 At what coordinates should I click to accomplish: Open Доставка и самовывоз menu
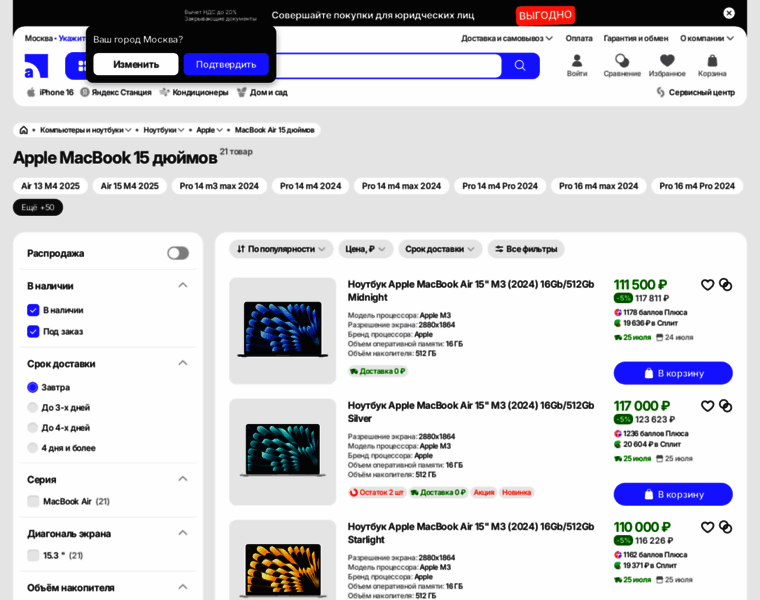(x=507, y=38)
